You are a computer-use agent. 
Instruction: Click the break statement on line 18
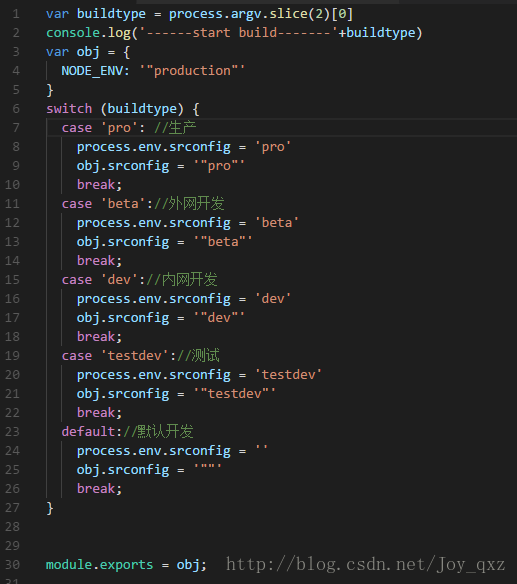[x=99, y=337]
